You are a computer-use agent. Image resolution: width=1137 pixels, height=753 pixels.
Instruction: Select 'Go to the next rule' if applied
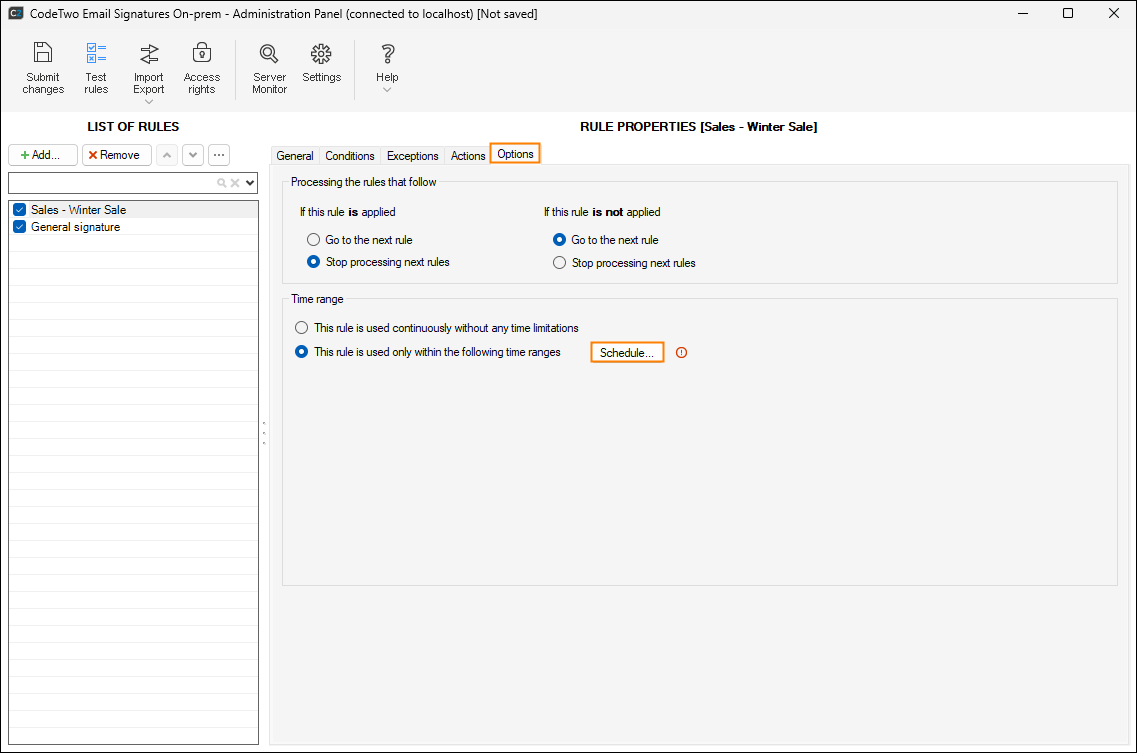pos(313,239)
